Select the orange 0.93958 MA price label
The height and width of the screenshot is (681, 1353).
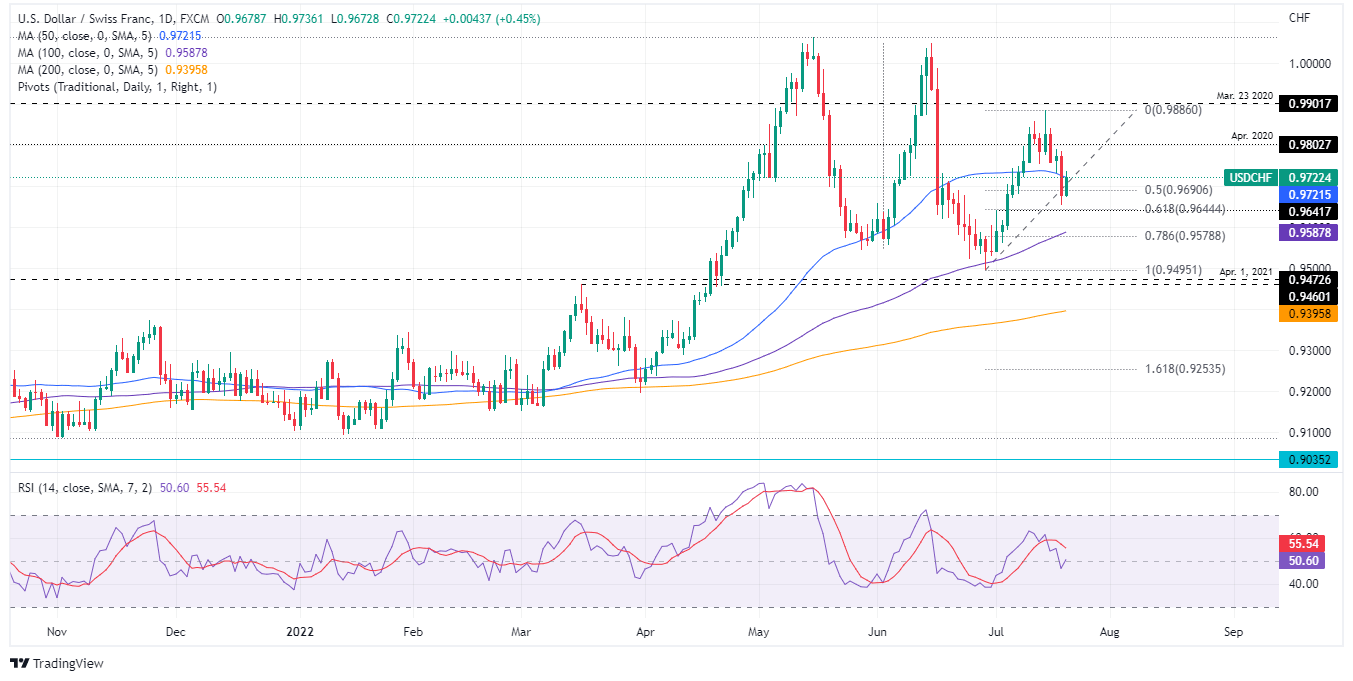point(1312,314)
